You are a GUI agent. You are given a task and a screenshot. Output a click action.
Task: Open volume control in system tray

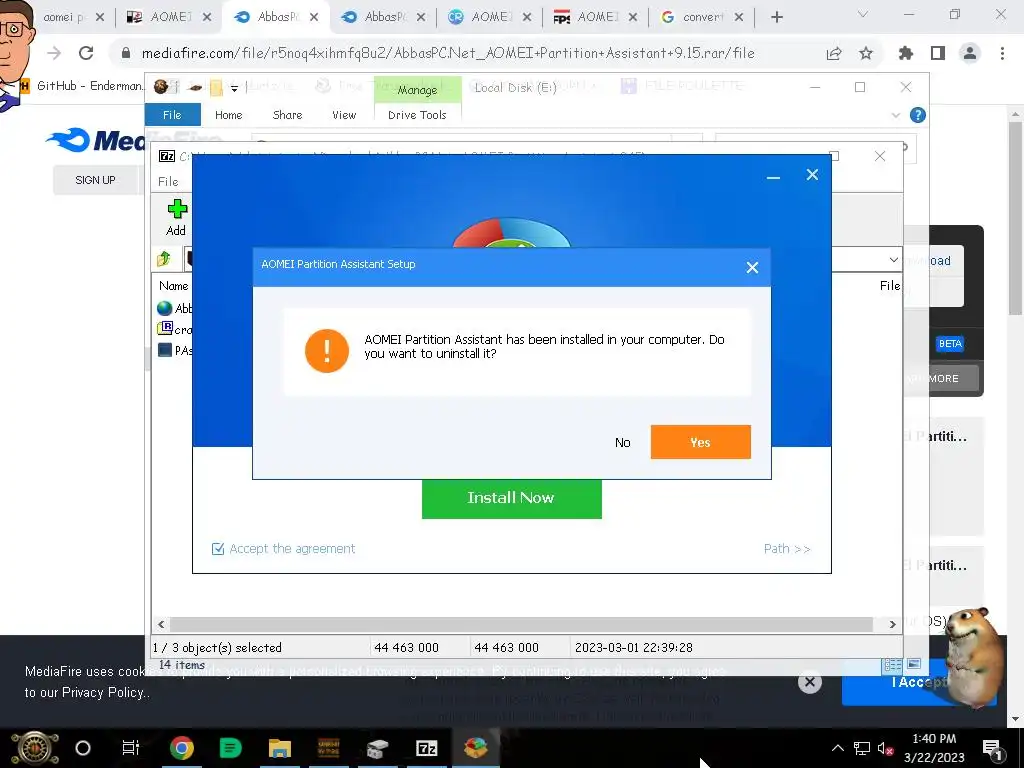[885, 748]
